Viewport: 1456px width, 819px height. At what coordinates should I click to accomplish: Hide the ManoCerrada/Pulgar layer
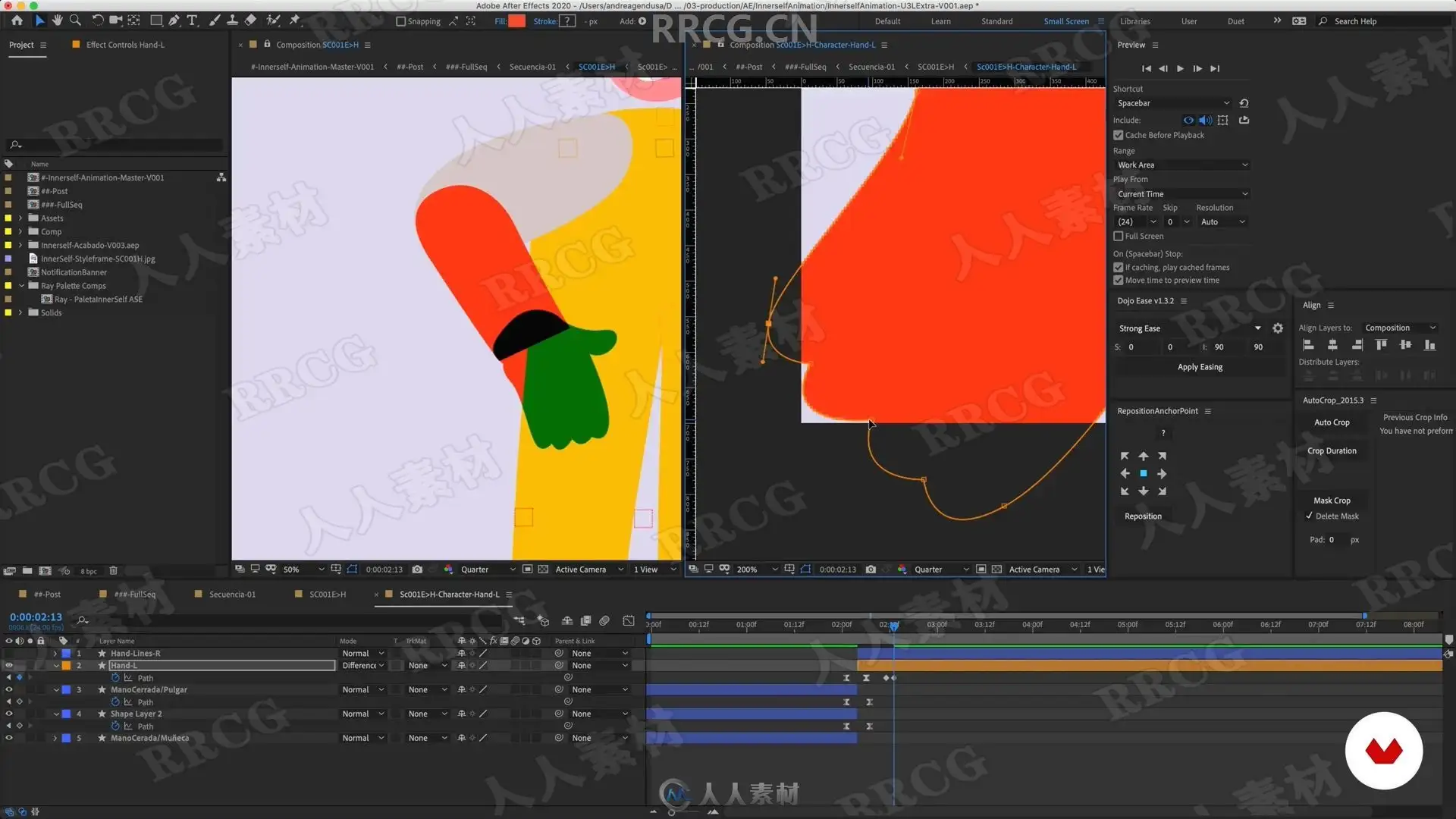coord(9,689)
